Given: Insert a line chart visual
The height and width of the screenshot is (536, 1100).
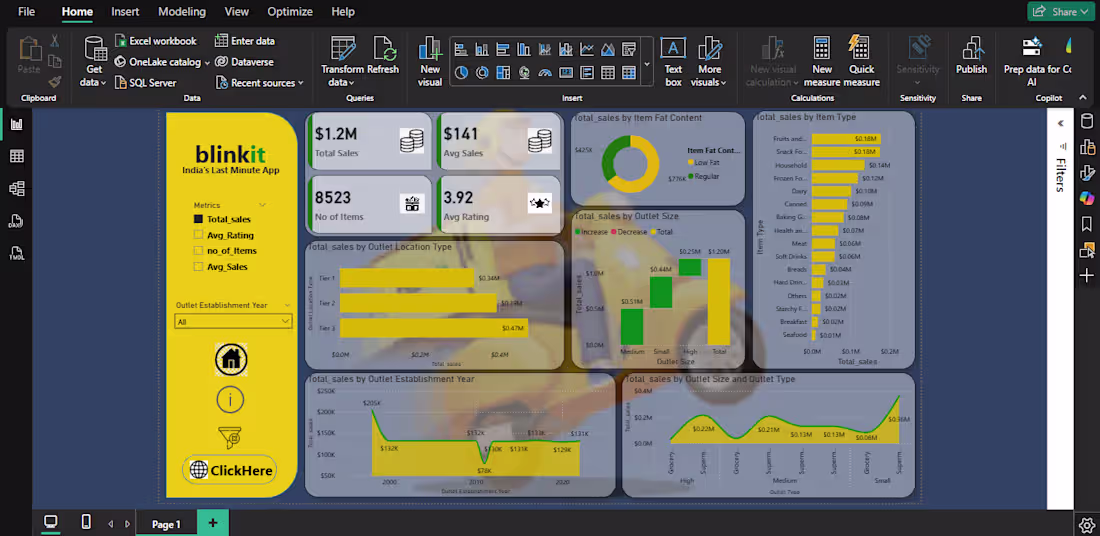Looking at the screenshot, I should [587, 49].
